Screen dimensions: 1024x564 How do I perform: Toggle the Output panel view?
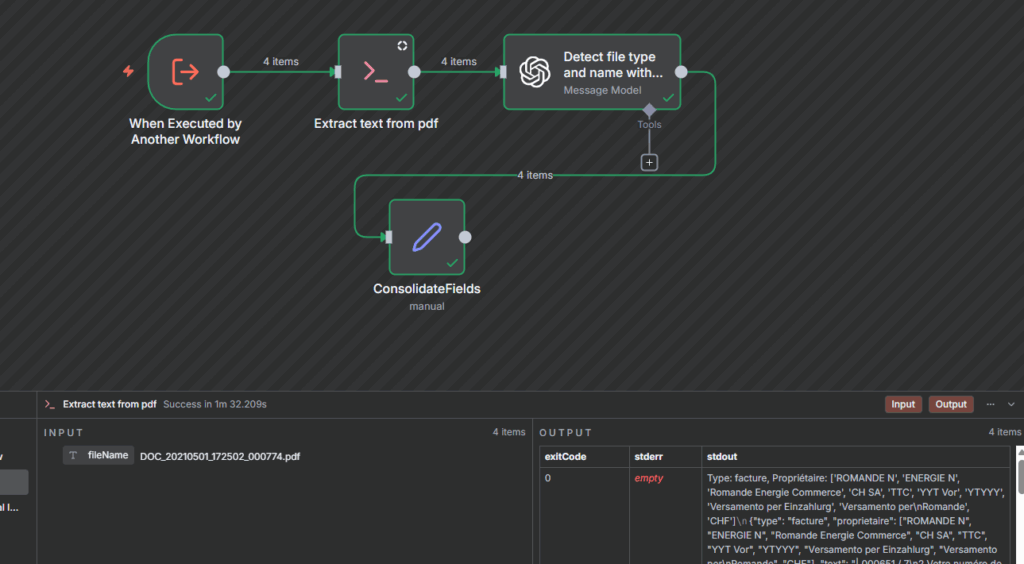coord(951,404)
